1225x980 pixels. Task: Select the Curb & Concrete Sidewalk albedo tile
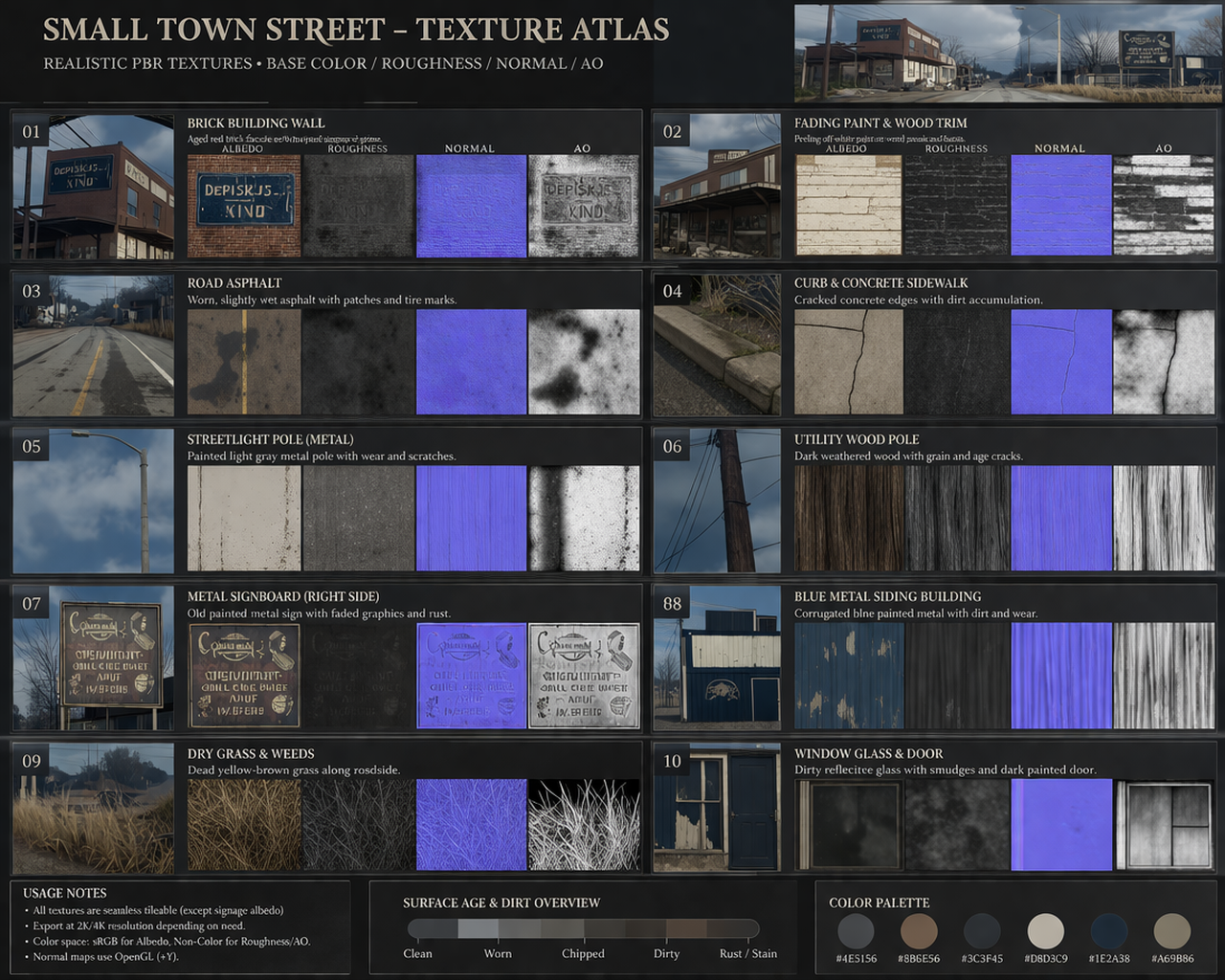tap(848, 362)
